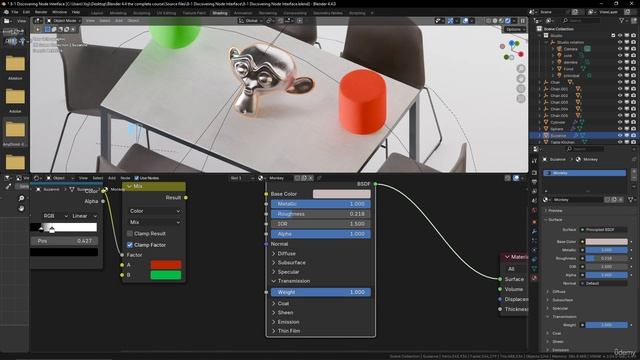Open the Help menu
Screen dimensions: 640x360
coord(76,12)
